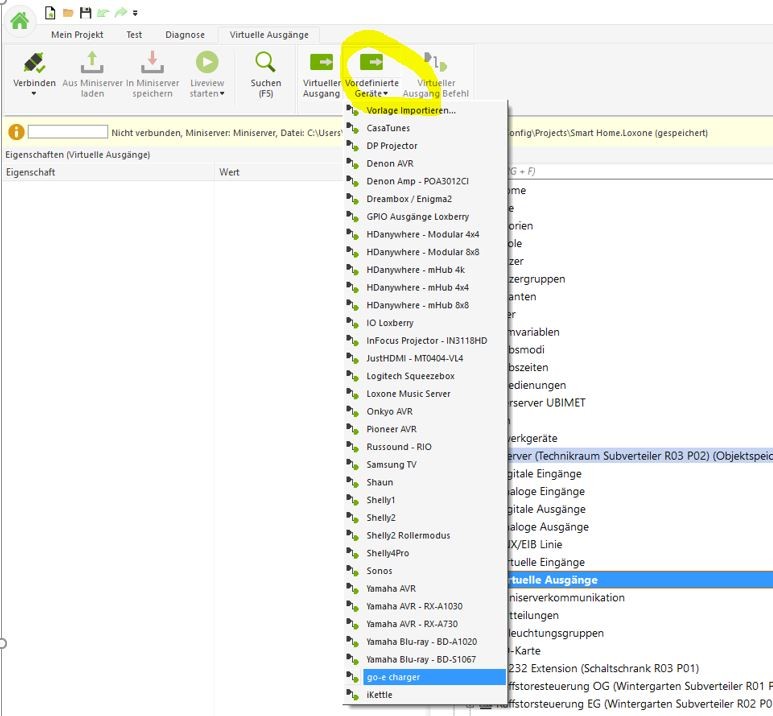Screen dimensions: 773x716
Task: Click the empty text field in status bar
Action: [x=67, y=132]
